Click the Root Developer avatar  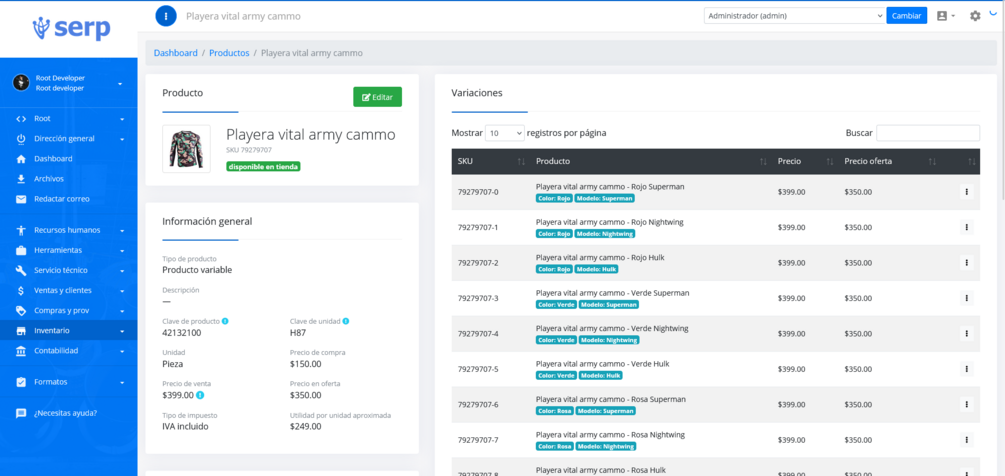click(x=21, y=83)
